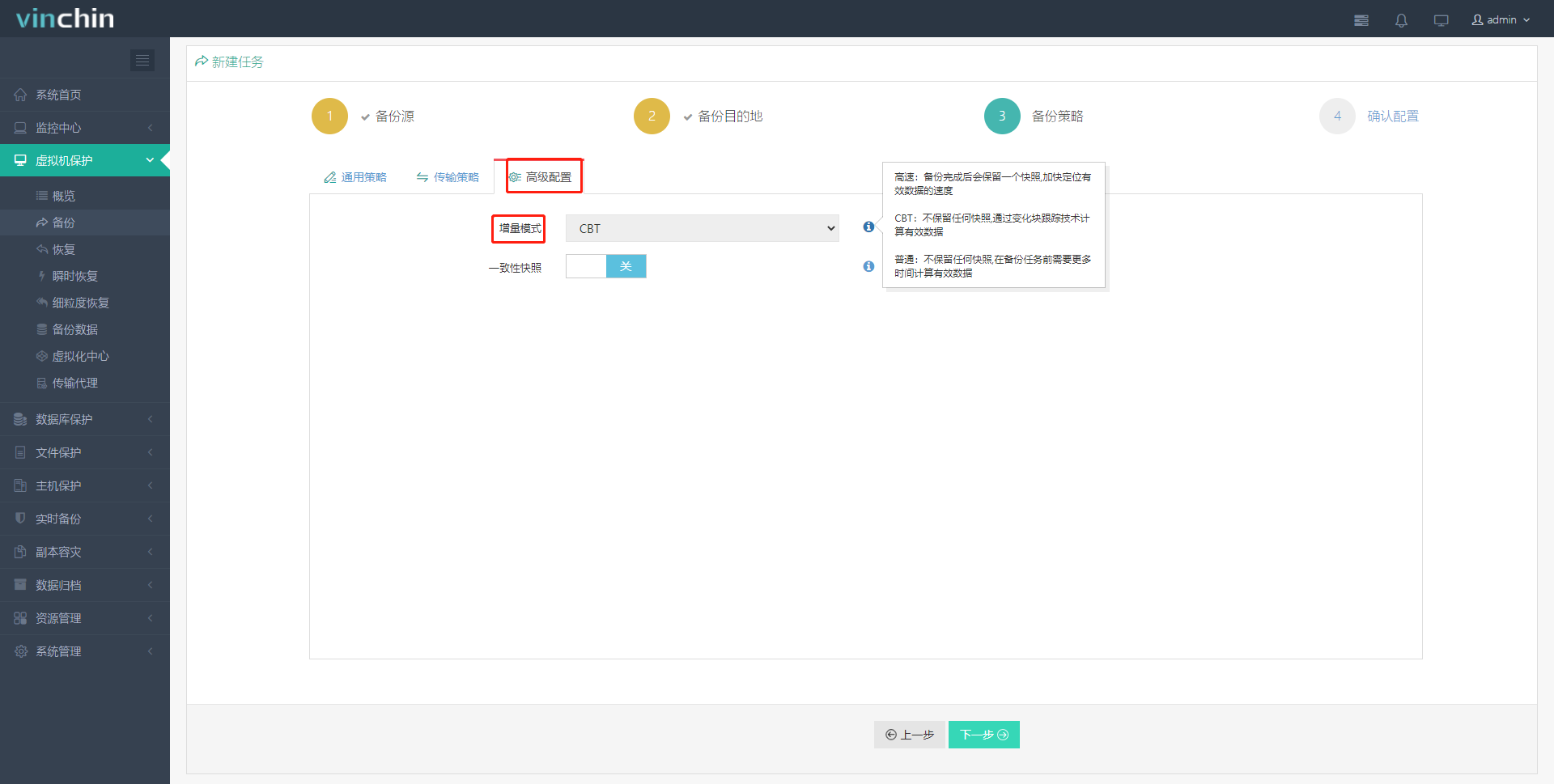Switch to the 传输策略 tab
Image resolution: width=1554 pixels, height=784 pixels.
coord(448,177)
